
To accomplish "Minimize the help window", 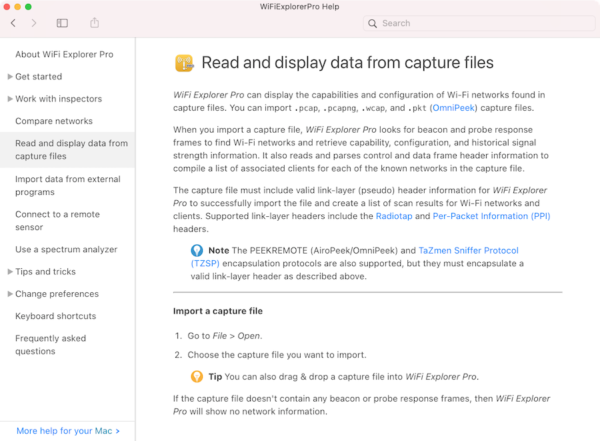I will click(x=17, y=7).
